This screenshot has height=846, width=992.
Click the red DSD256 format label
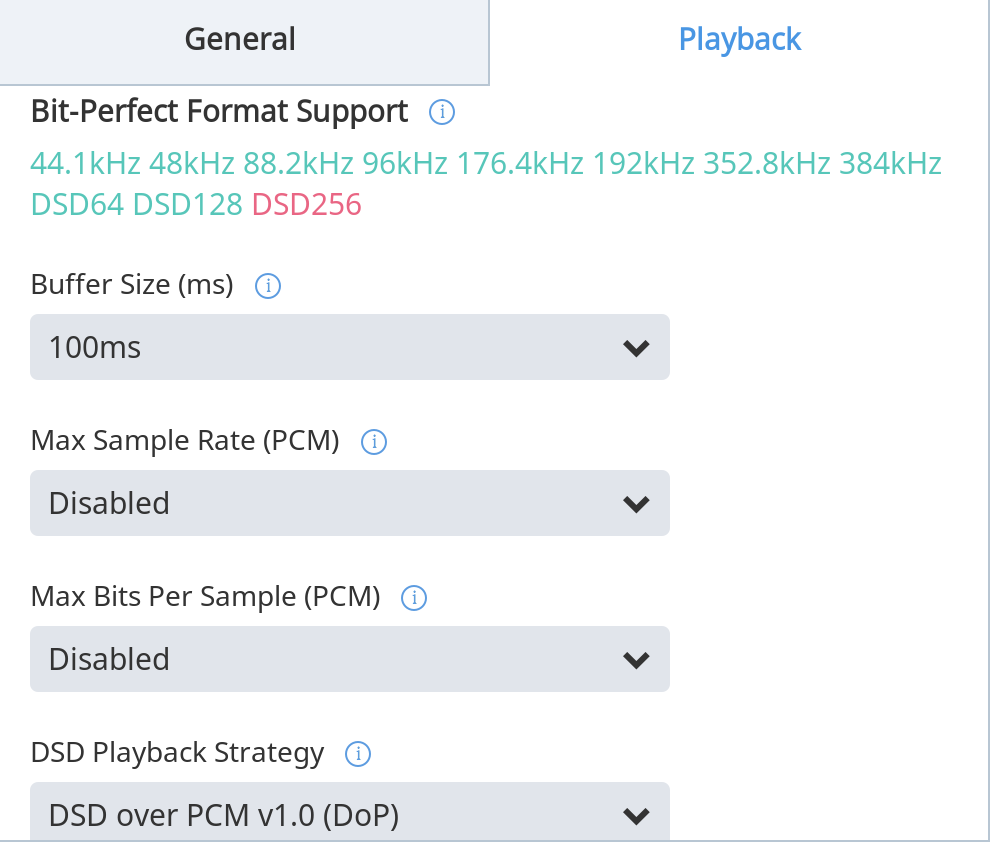306,205
